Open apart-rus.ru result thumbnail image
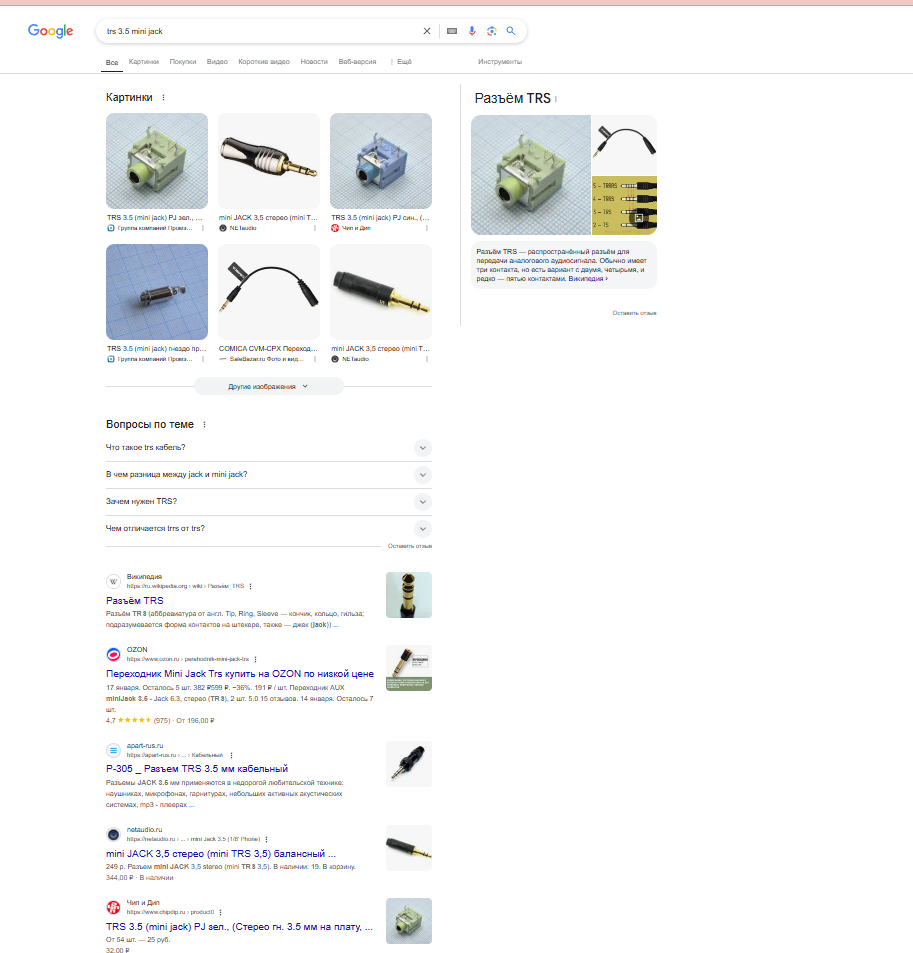 coord(409,764)
